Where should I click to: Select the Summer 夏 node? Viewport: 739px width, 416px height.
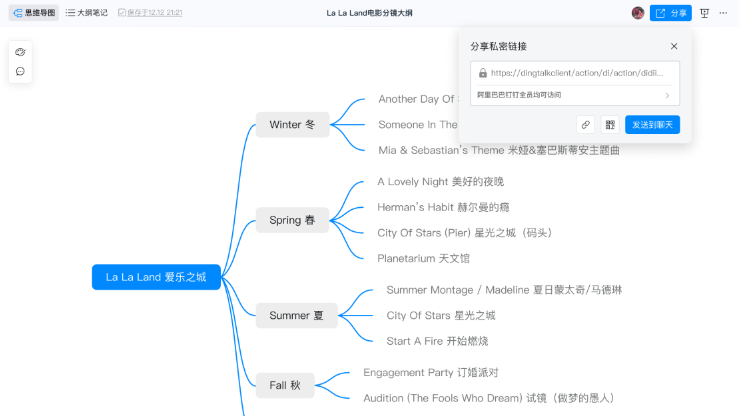pos(296,316)
